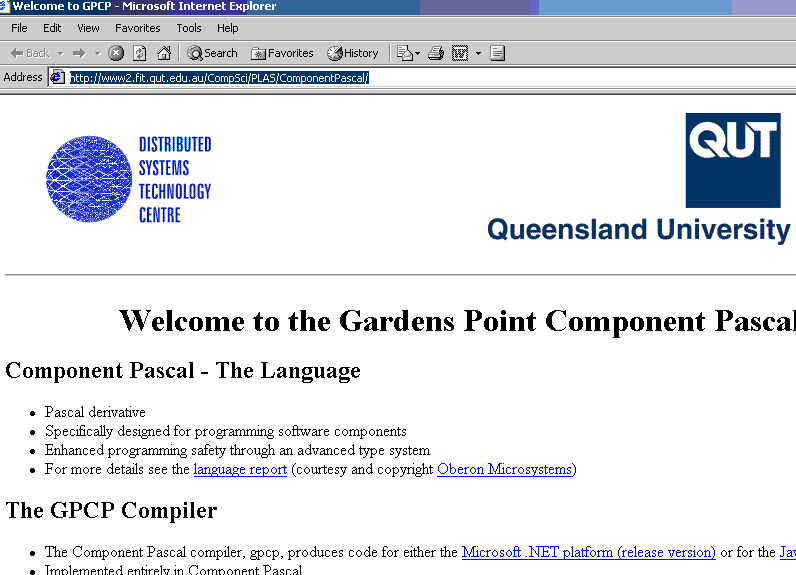Expand the Back button history dropdown arrow

(x=61, y=53)
